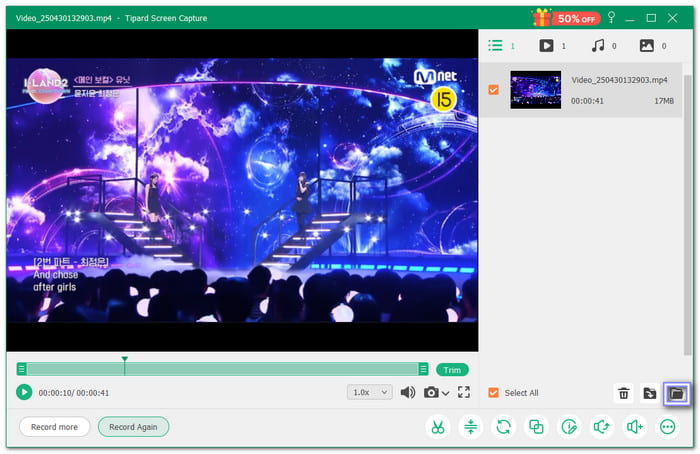This screenshot has width=700, height=454.
Task: Open the file converter tool
Action: pyautogui.click(x=504, y=427)
